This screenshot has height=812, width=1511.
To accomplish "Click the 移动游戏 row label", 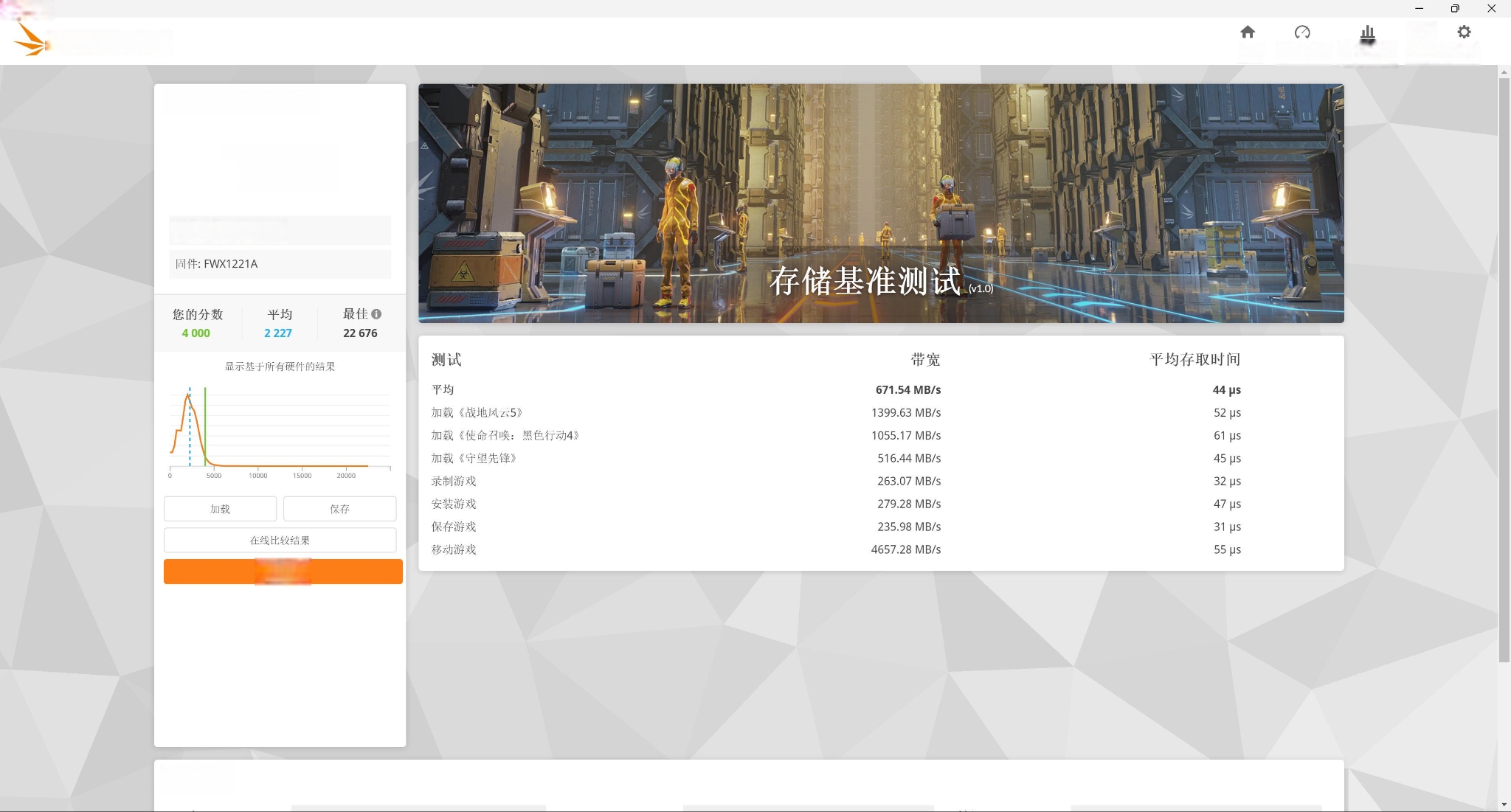I will coord(454,549).
